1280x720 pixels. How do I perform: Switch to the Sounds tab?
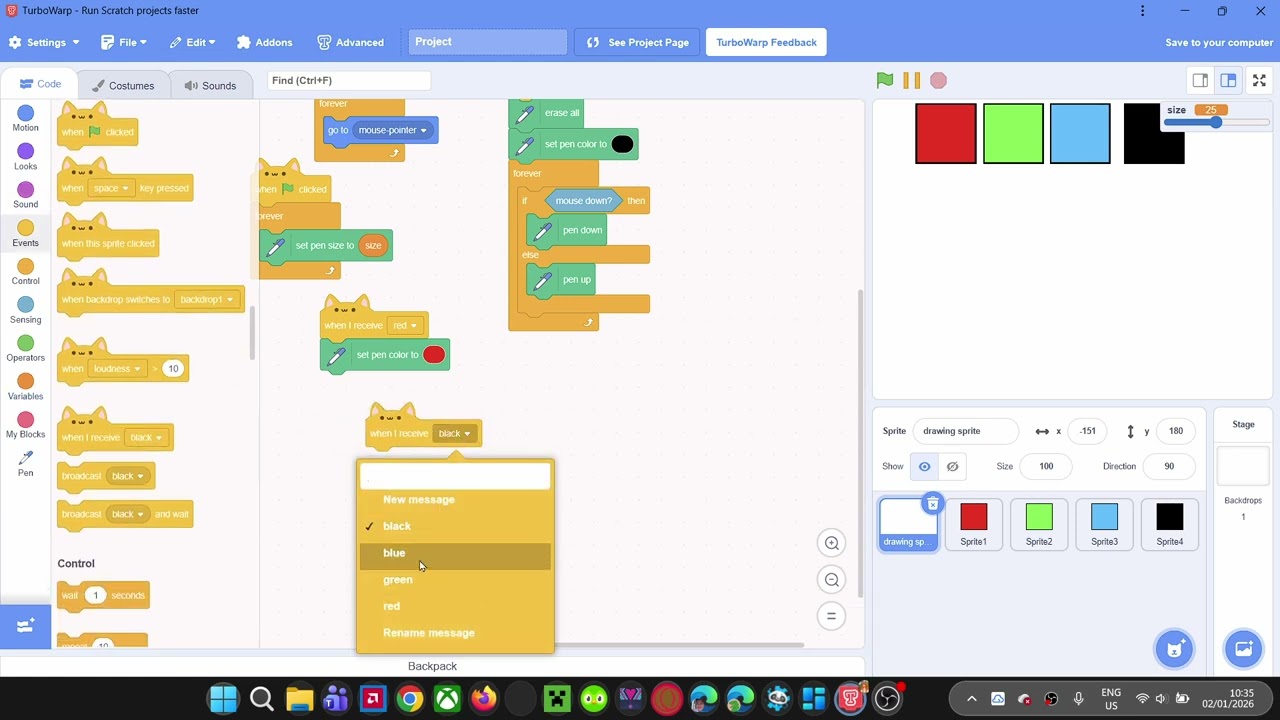point(210,85)
